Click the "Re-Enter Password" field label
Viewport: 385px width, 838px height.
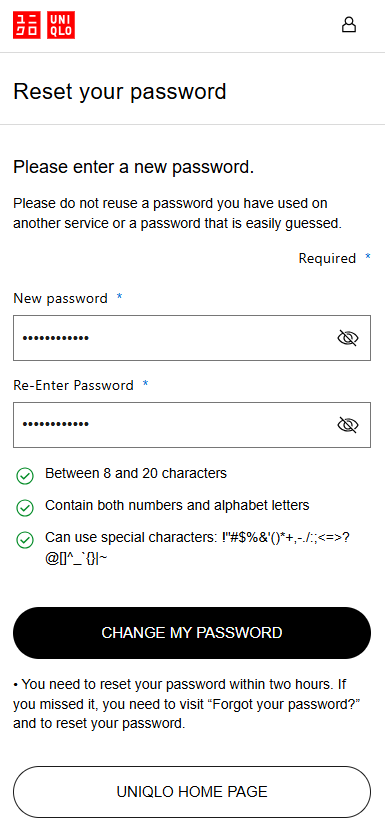(x=73, y=385)
